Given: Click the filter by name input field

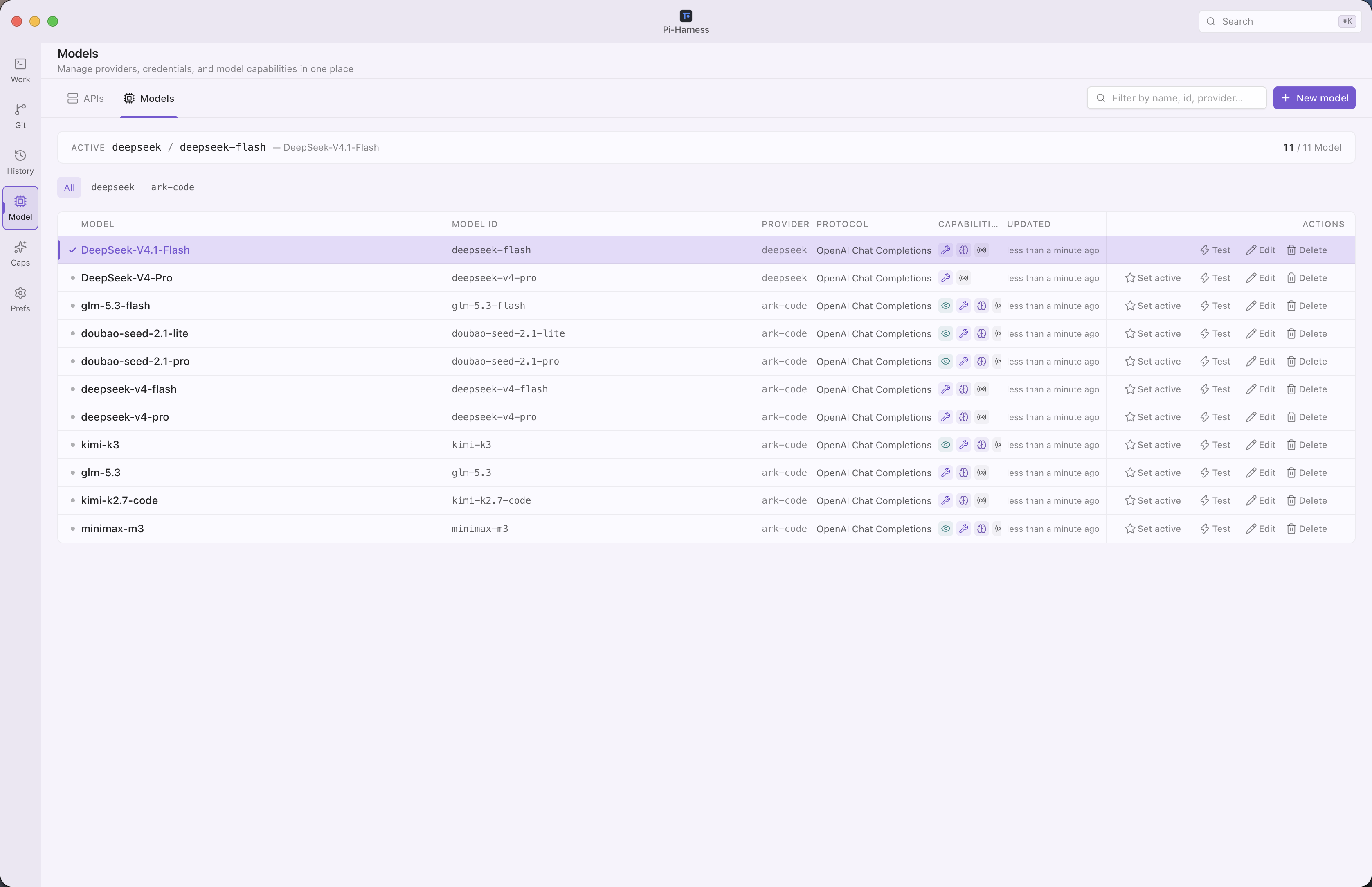Looking at the screenshot, I should click(x=1176, y=98).
